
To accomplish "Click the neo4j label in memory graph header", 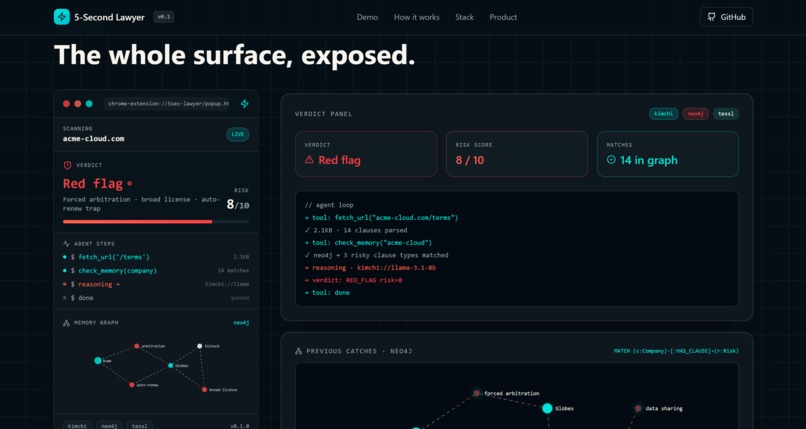I will 241,323.
